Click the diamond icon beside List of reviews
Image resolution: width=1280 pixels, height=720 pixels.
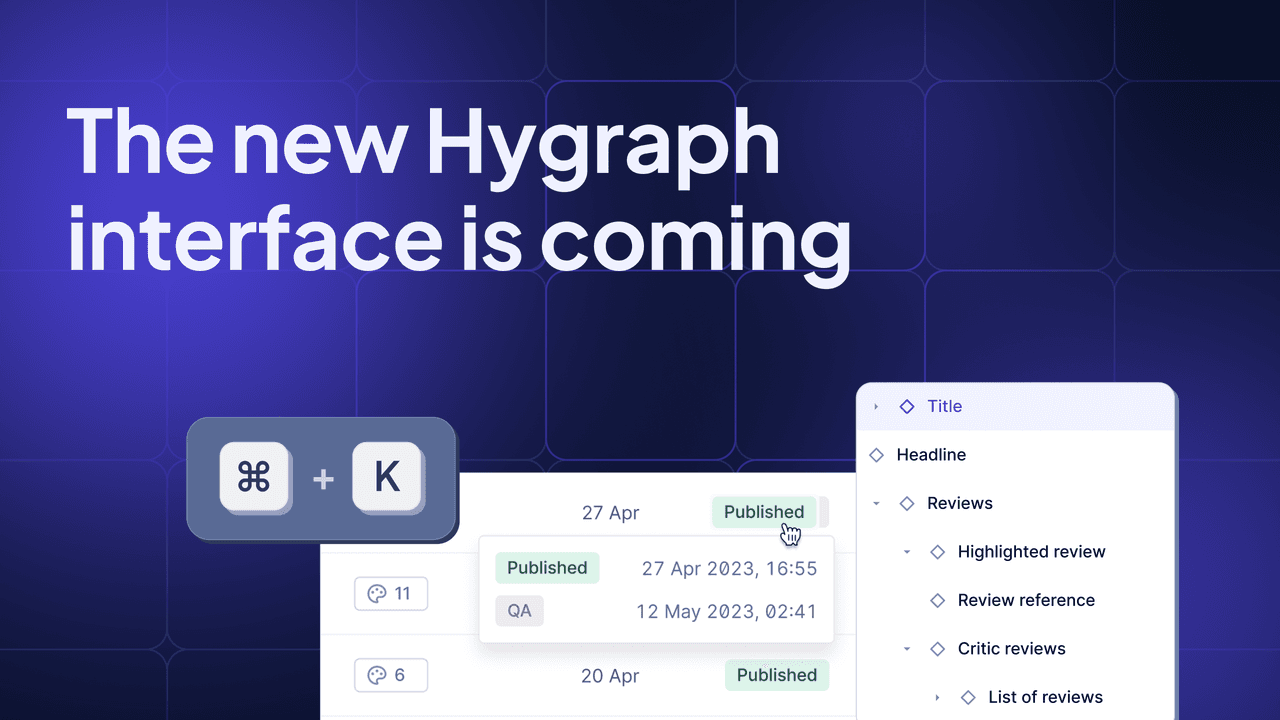(968, 697)
